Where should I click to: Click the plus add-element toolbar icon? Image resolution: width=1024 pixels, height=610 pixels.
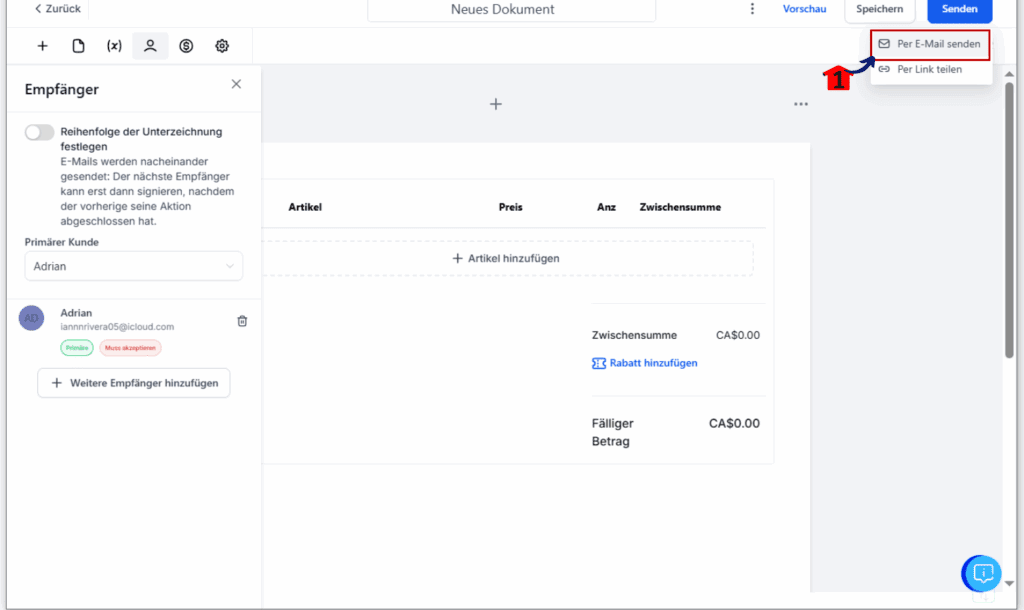tap(42, 46)
